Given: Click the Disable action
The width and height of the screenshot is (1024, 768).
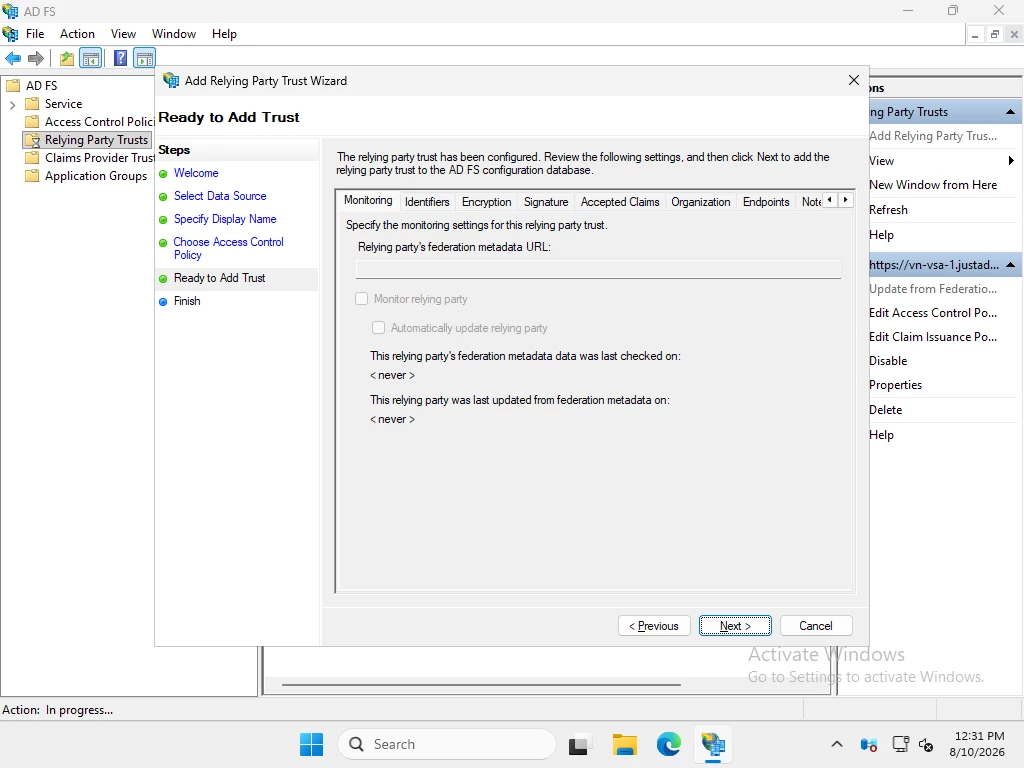Looking at the screenshot, I should click(888, 361).
